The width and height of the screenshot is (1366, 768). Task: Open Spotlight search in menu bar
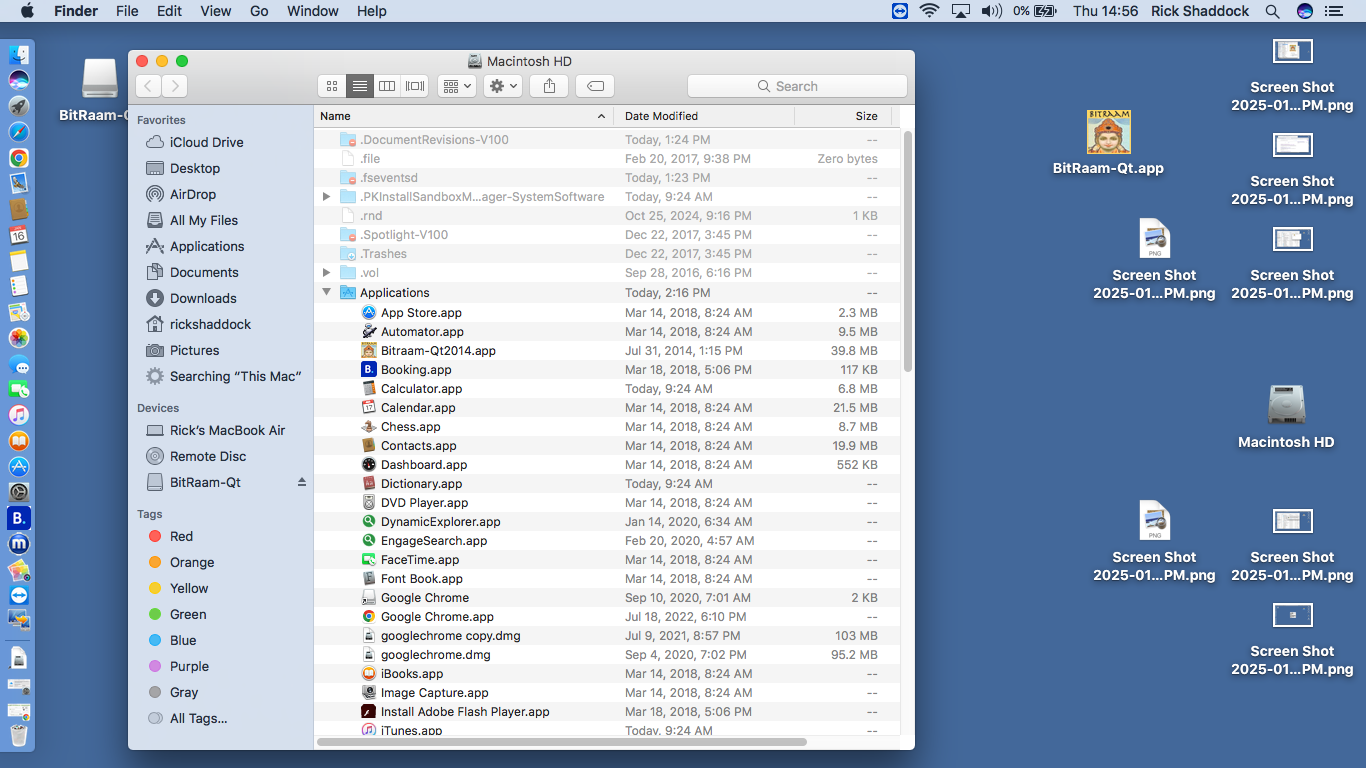1272,11
